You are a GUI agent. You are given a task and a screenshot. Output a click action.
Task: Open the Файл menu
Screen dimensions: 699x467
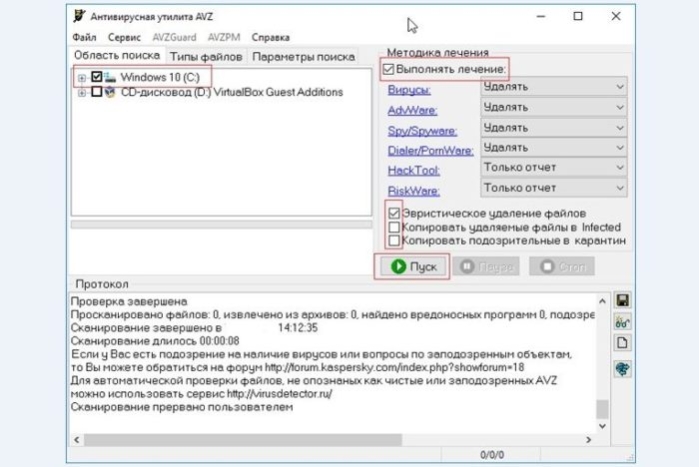tap(84, 37)
